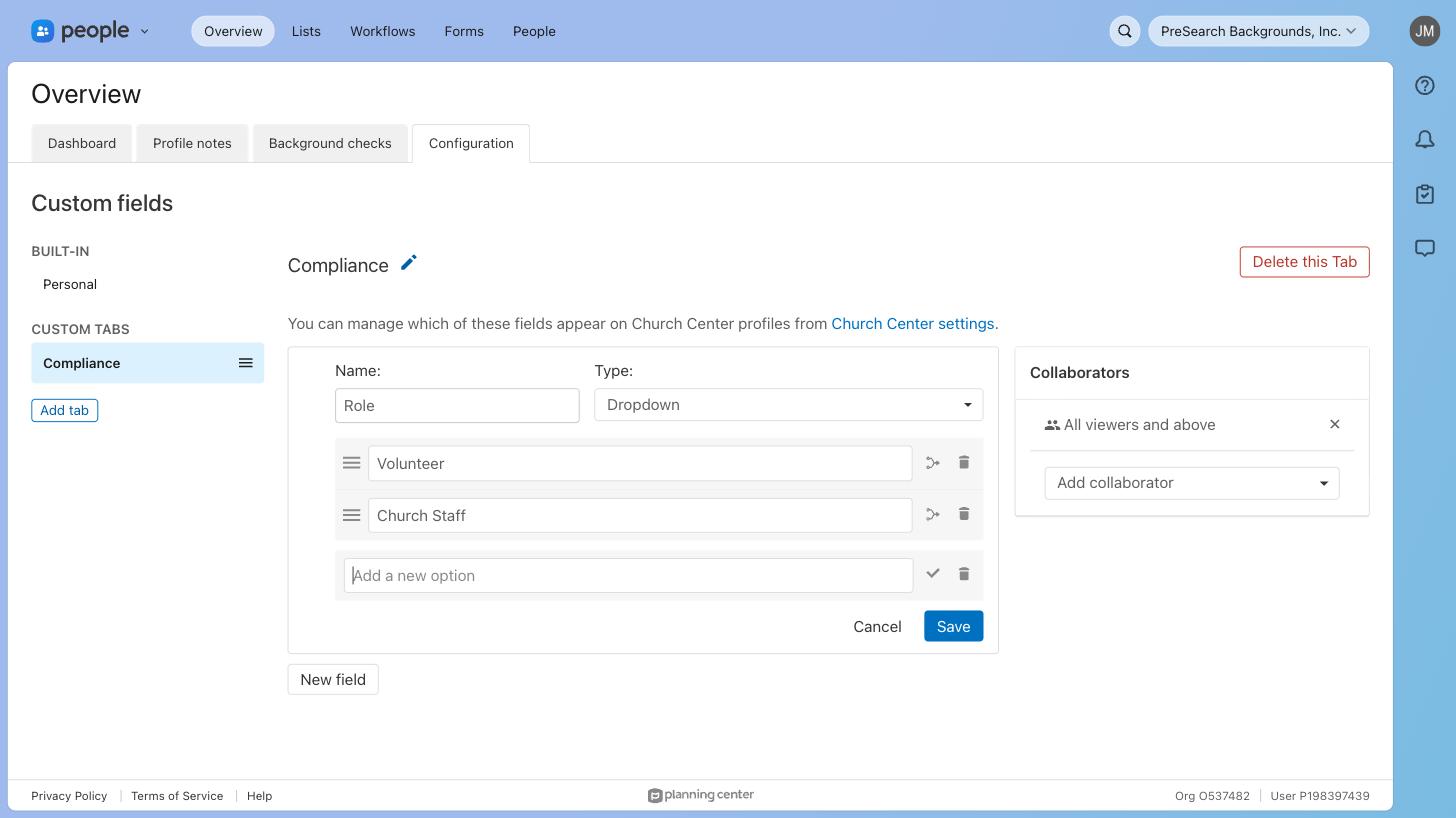
Task: Click the Volunteer option text field
Action: 640,463
